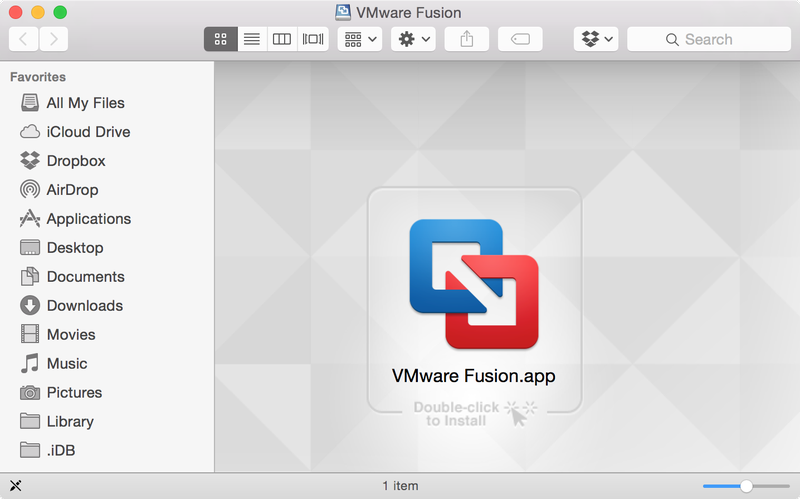Click the Dropbox box icon in sidebar
800x499 pixels.
coord(30,161)
